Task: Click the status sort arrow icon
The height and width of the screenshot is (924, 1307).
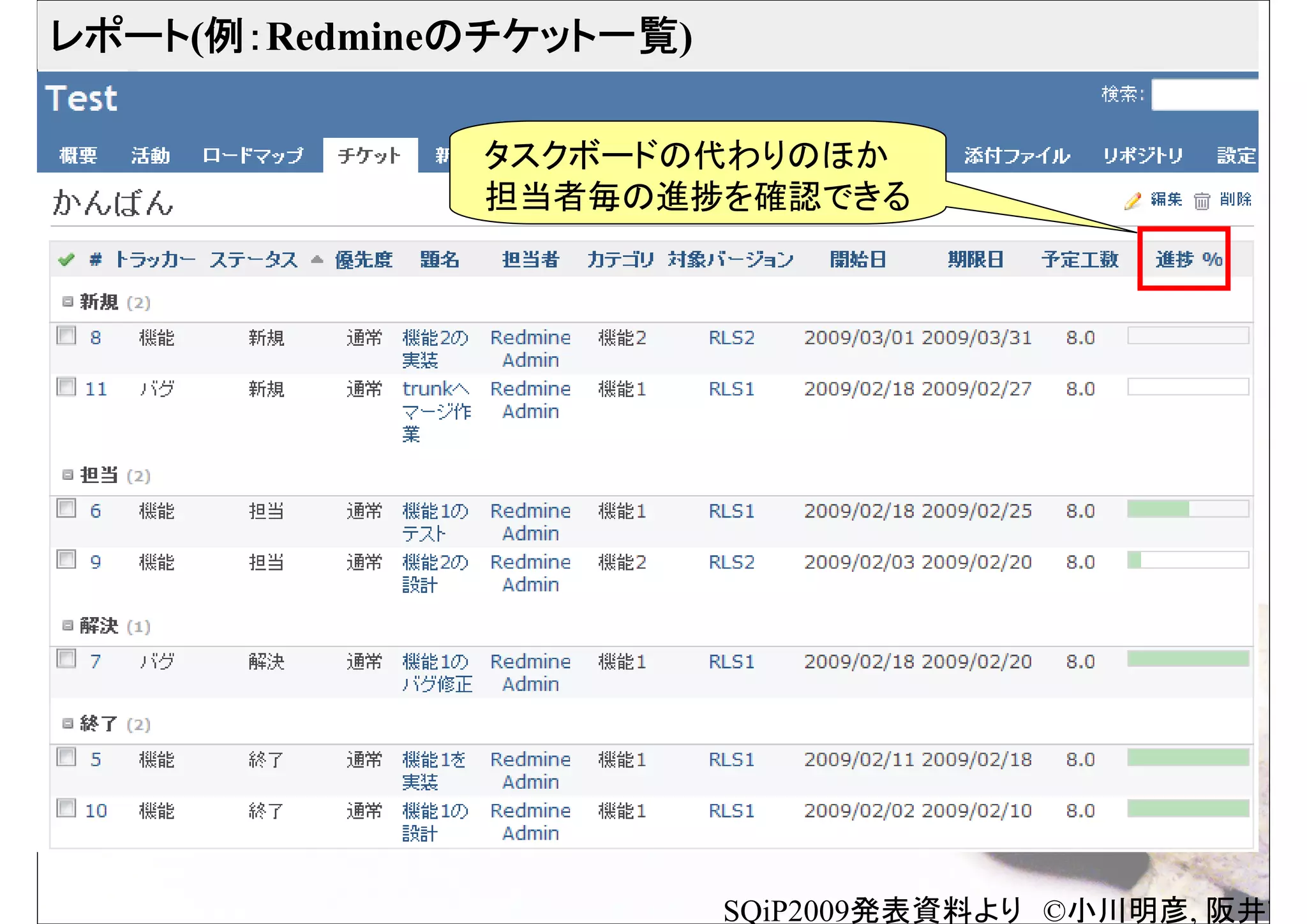Action: click(317, 259)
